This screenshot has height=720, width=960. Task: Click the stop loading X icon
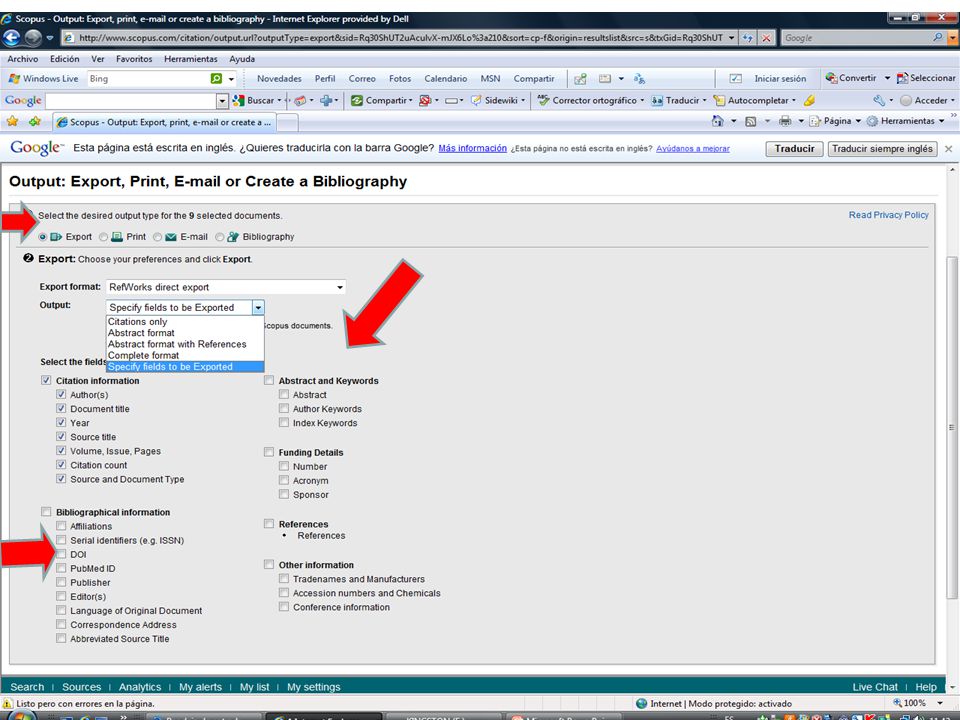click(767, 38)
